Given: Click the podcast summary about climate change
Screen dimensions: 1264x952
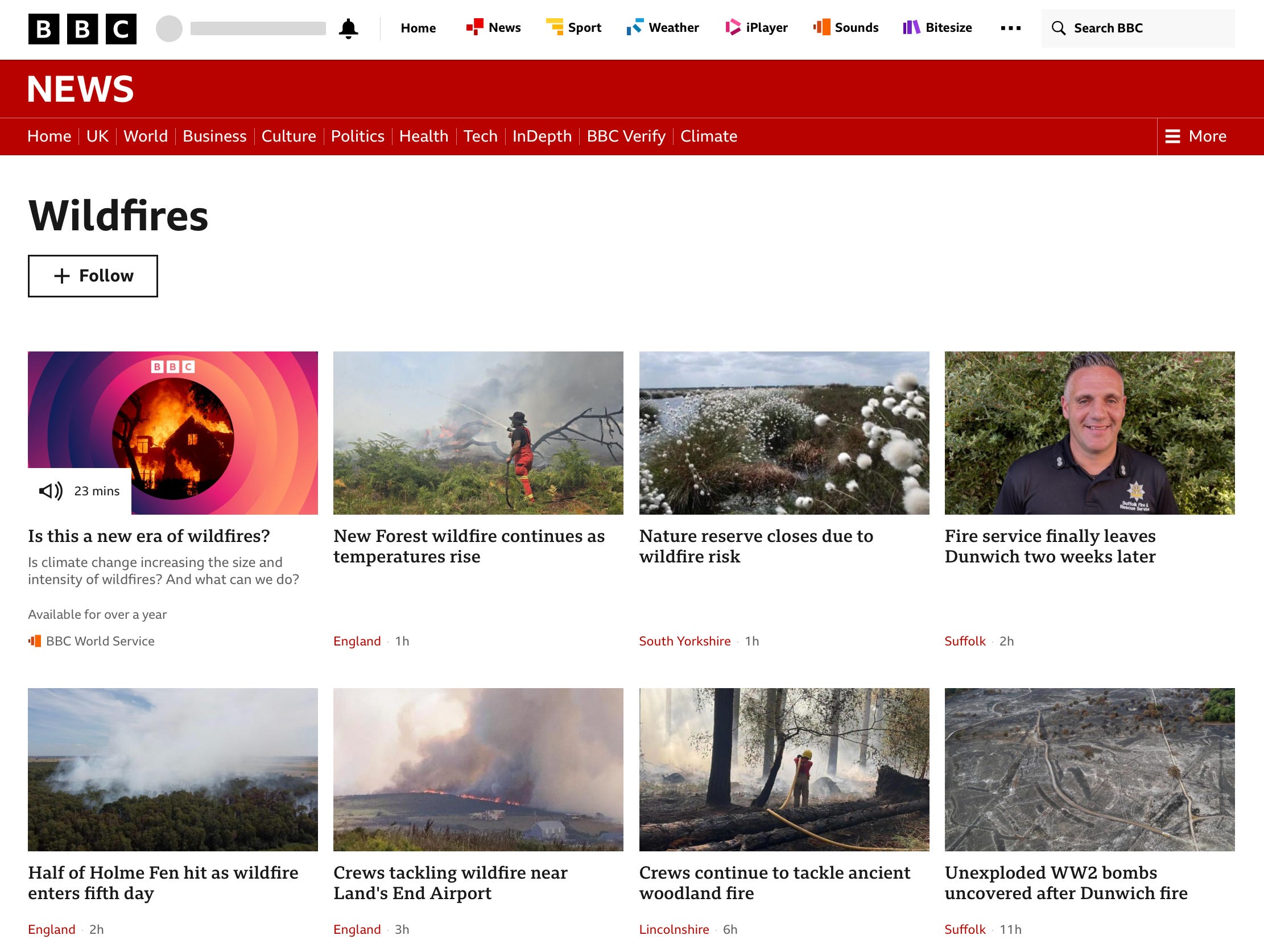Looking at the screenshot, I should pyautogui.click(x=163, y=571).
